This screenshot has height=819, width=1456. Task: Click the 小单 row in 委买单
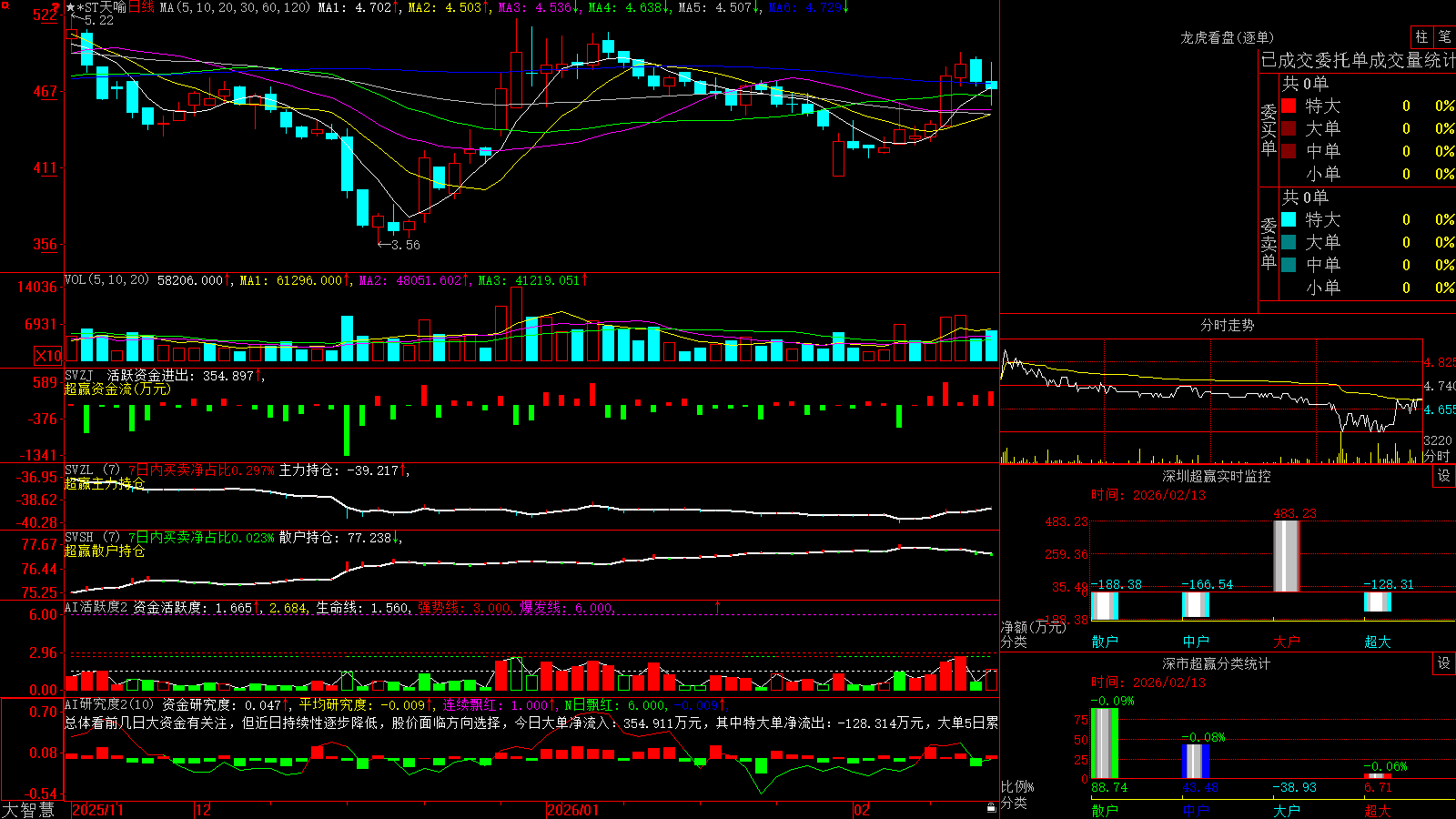pos(1368,174)
